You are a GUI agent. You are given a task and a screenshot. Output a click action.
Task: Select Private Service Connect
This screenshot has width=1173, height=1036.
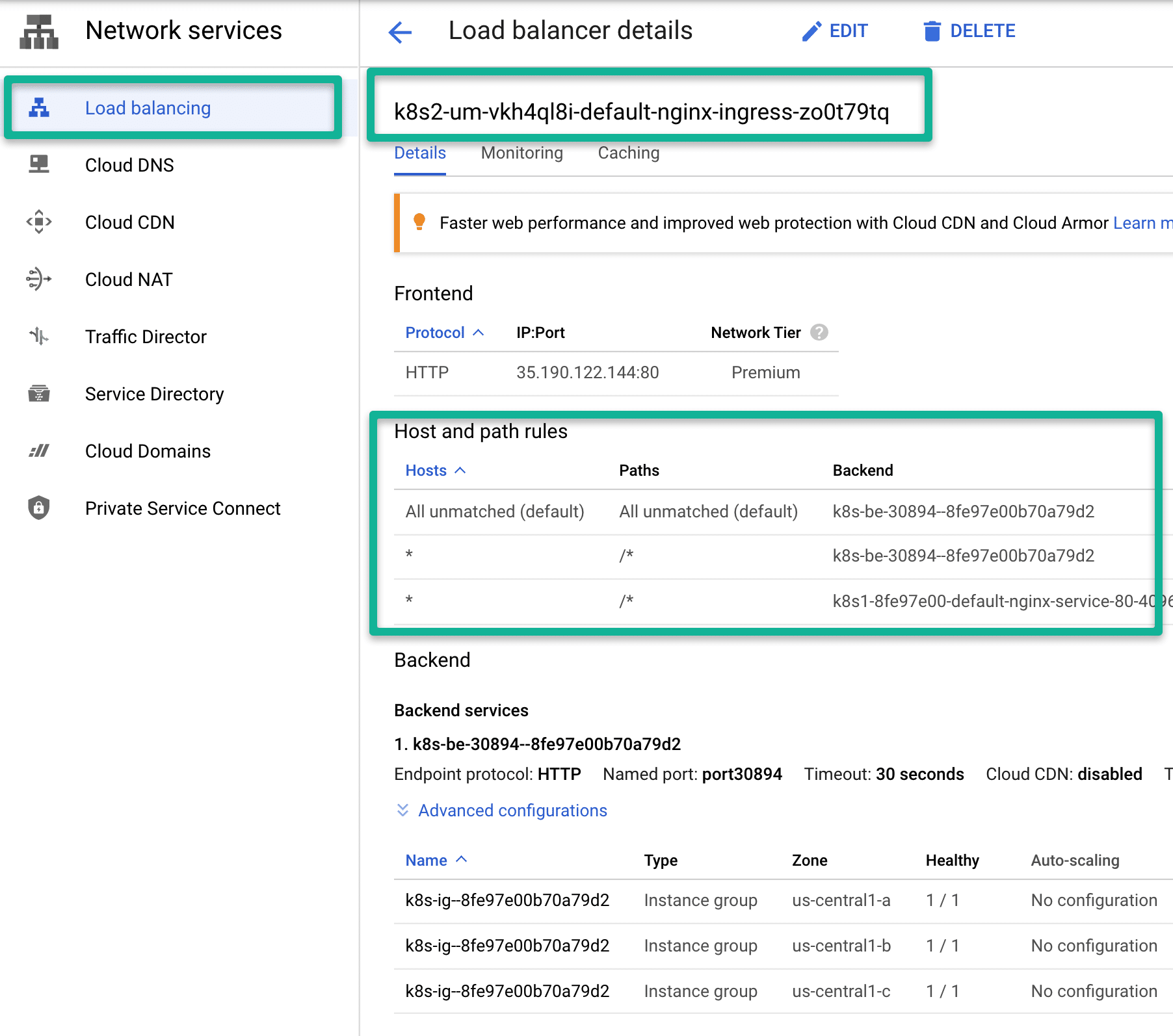183,508
